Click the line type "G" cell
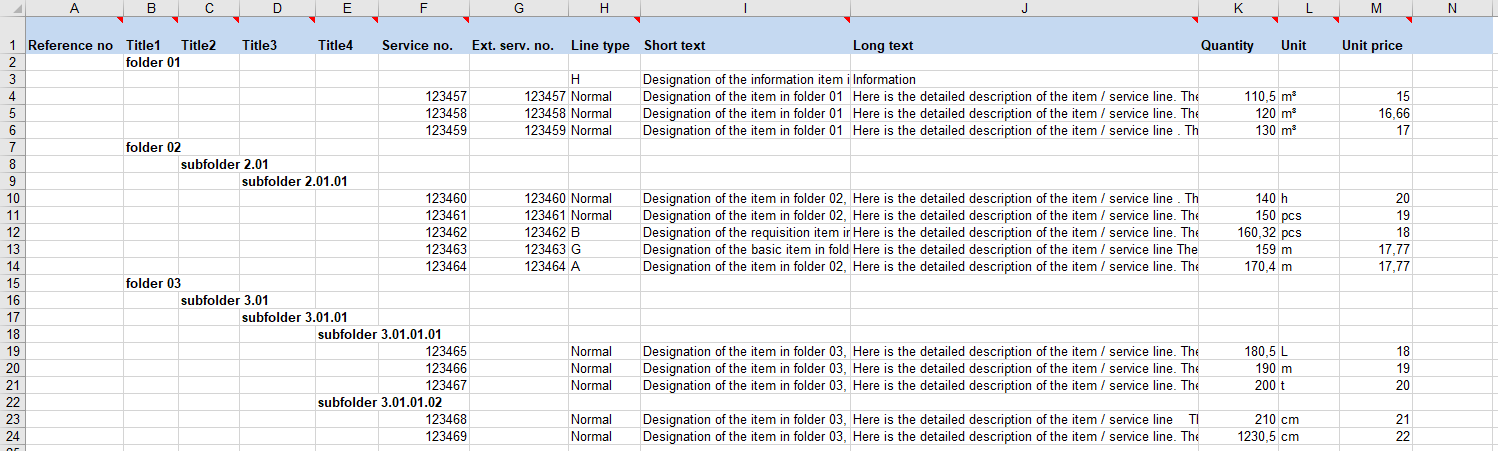The height and width of the screenshot is (451, 1498). pos(603,249)
